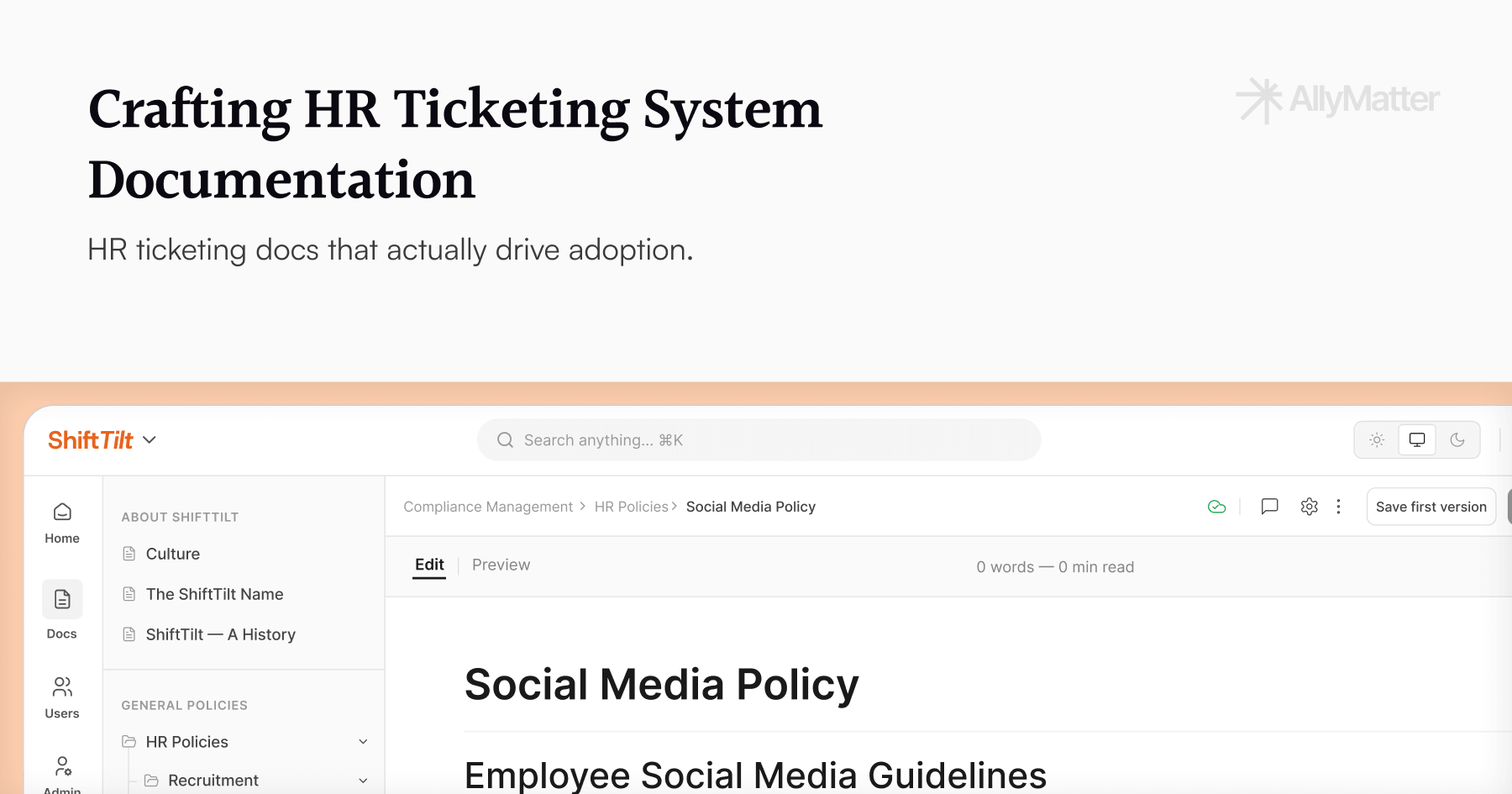1512x794 pixels.
Task: Click the search magnifier icon
Action: pyautogui.click(x=505, y=440)
